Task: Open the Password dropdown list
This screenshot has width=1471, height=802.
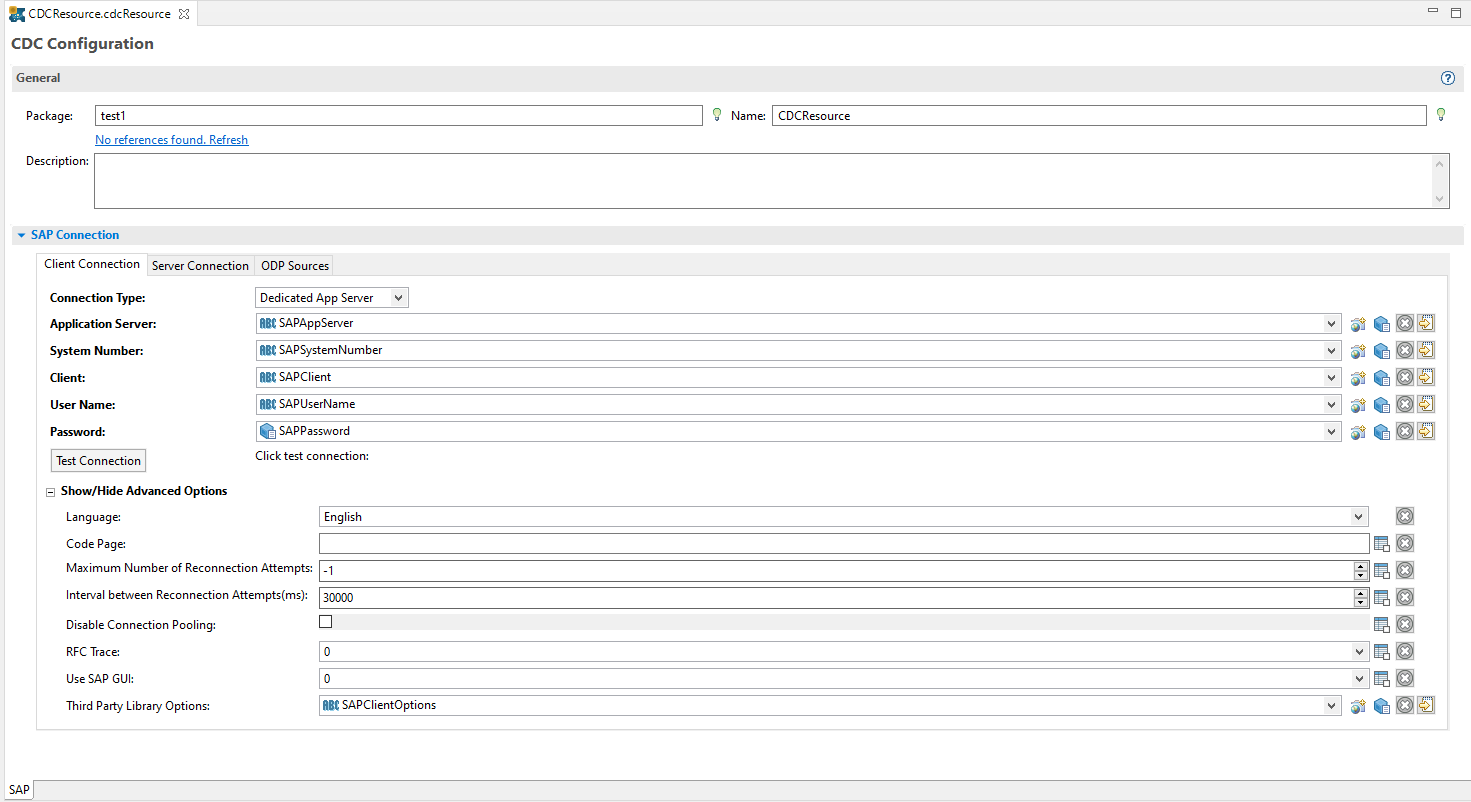Action: (x=1331, y=432)
